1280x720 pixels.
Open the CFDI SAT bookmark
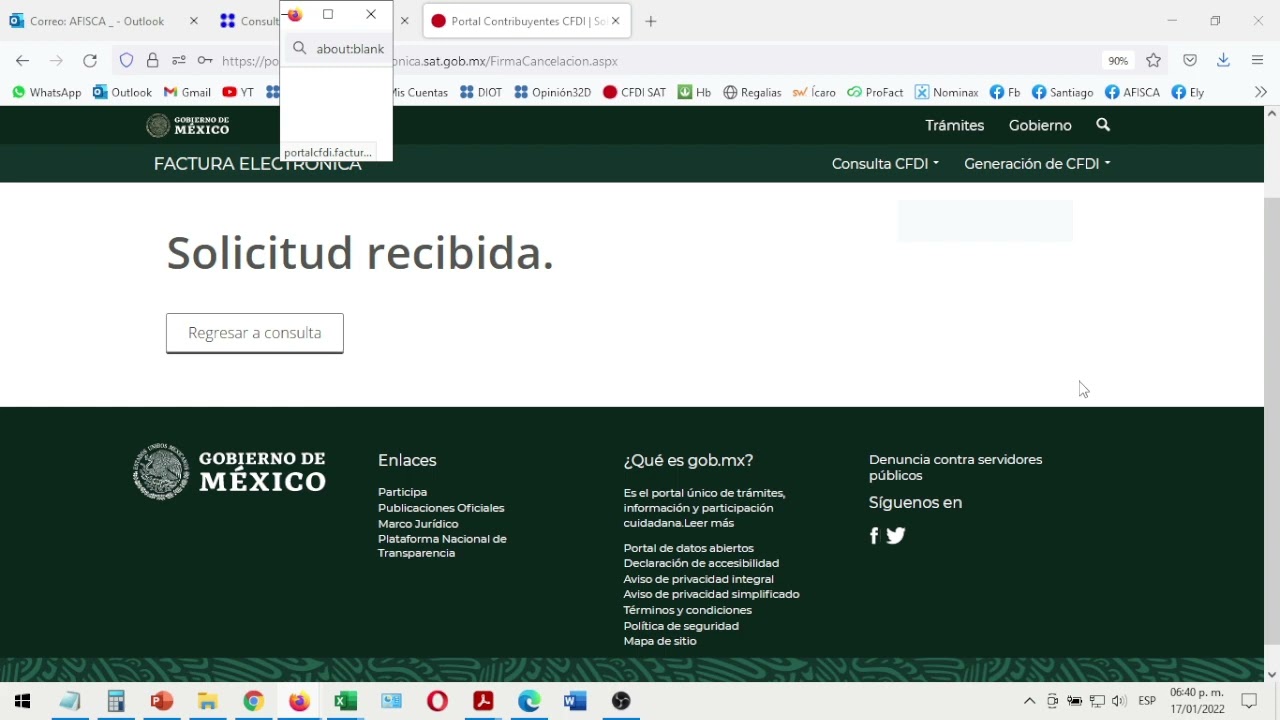pos(635,92)
